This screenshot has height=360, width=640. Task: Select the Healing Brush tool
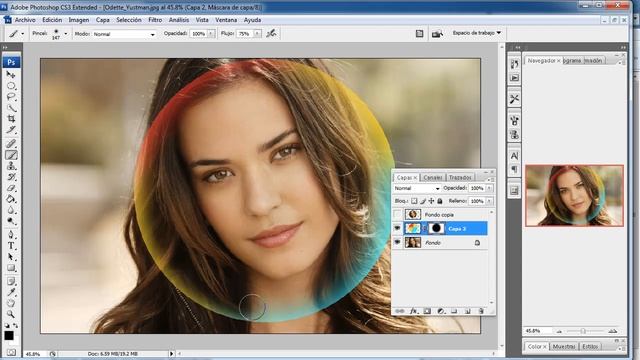tap(11, 144)
